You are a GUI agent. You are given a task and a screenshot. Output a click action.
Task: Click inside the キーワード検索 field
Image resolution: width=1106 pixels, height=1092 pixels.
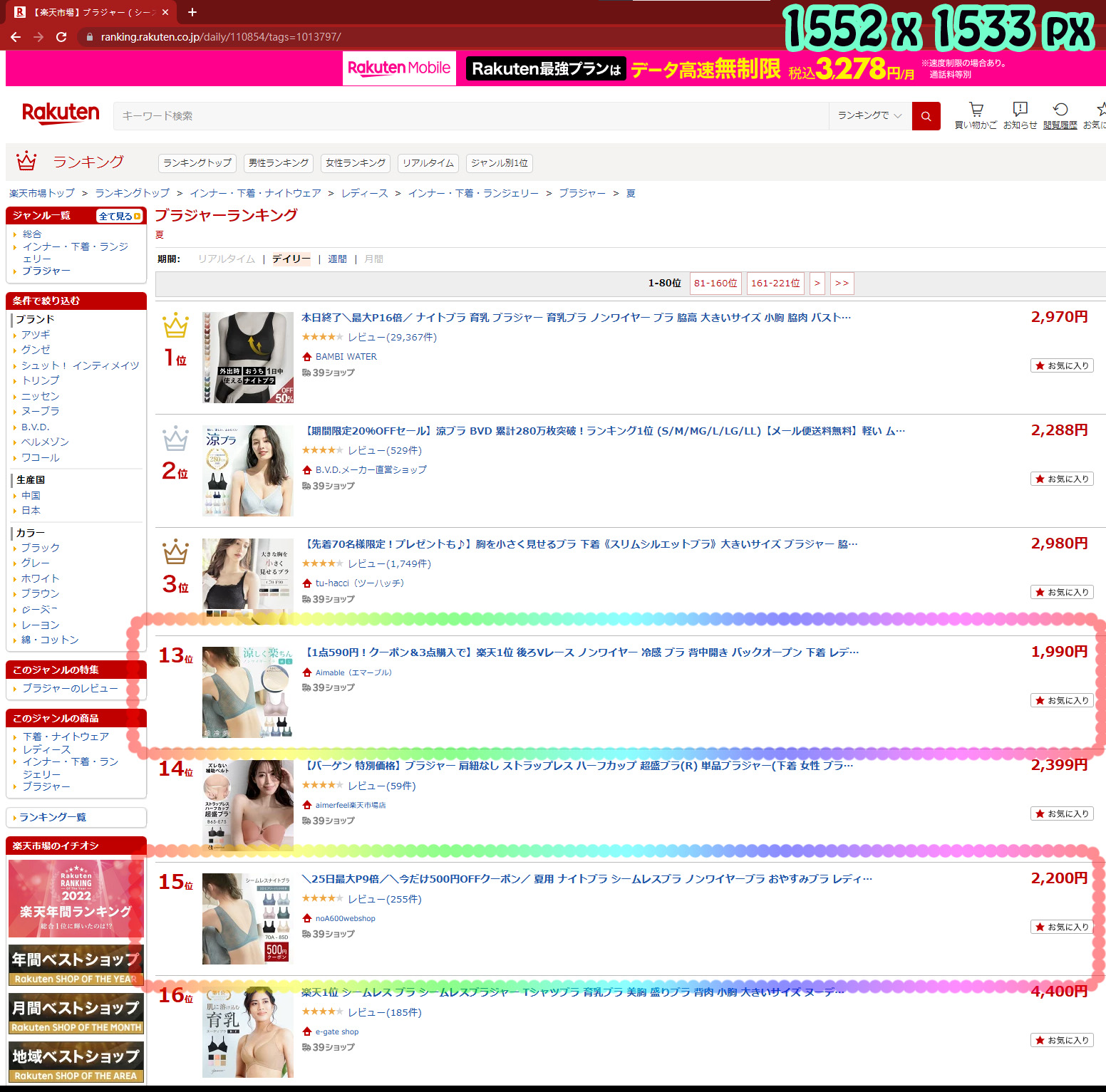pyautogui.click(x=470, y=116)
